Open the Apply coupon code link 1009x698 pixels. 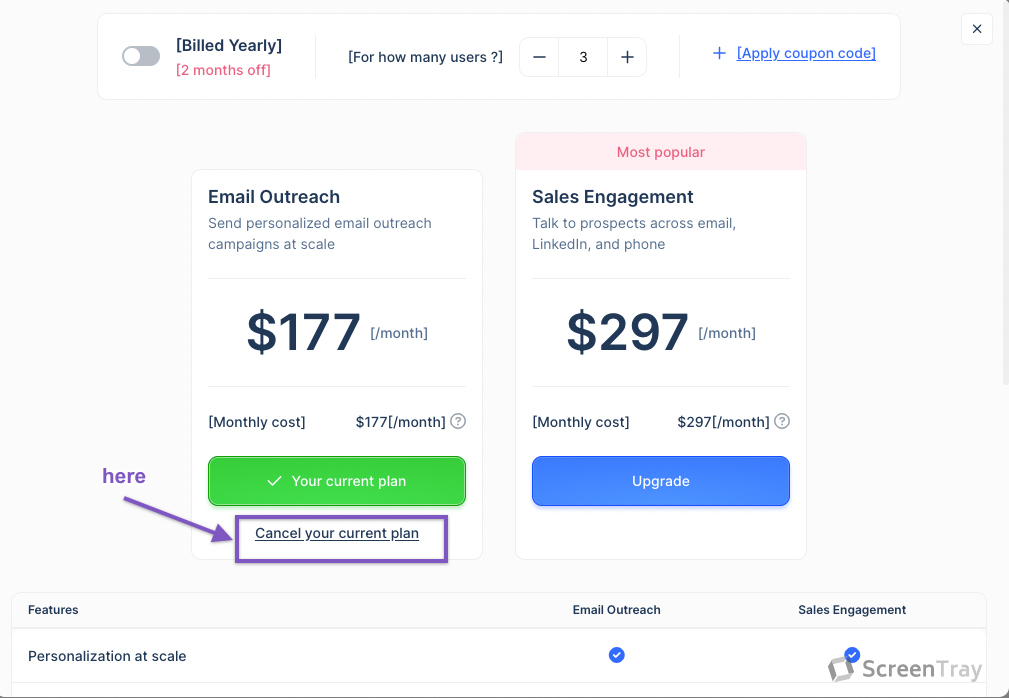pyautogui.click(x=806, y=53)
